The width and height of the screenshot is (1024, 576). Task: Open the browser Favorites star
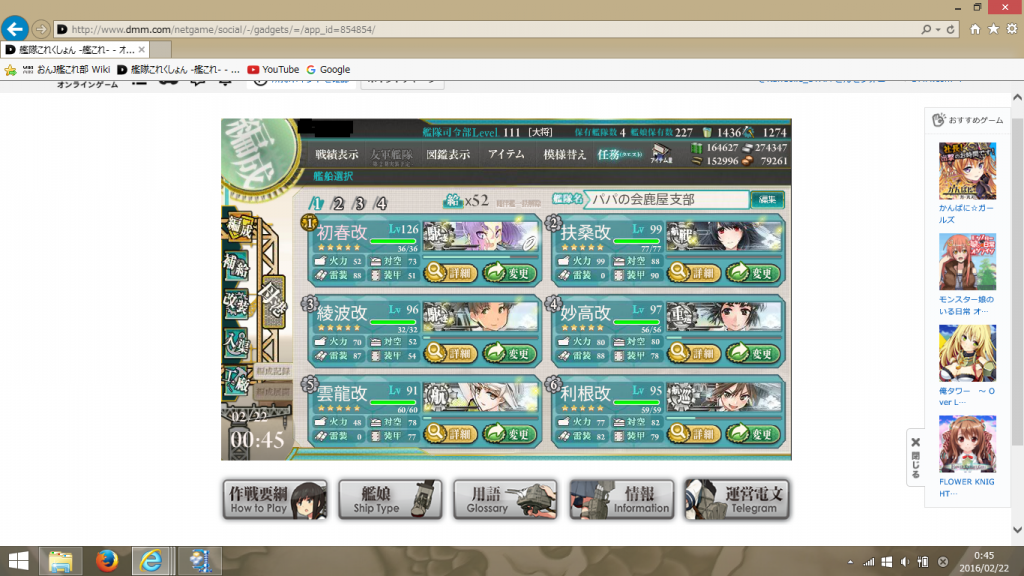point(993,29)
